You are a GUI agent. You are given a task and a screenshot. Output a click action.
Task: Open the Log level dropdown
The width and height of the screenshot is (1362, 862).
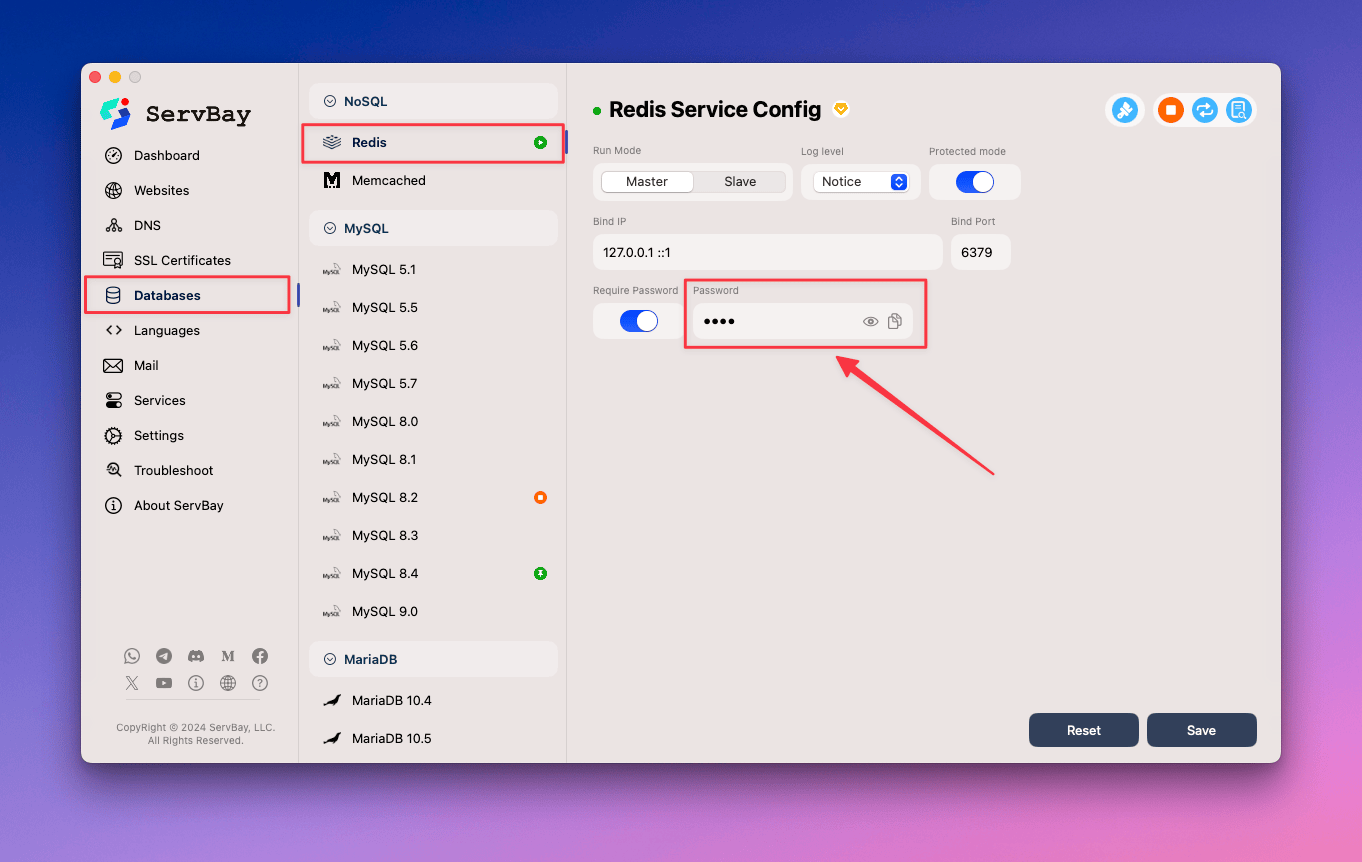tap(861, 181)
